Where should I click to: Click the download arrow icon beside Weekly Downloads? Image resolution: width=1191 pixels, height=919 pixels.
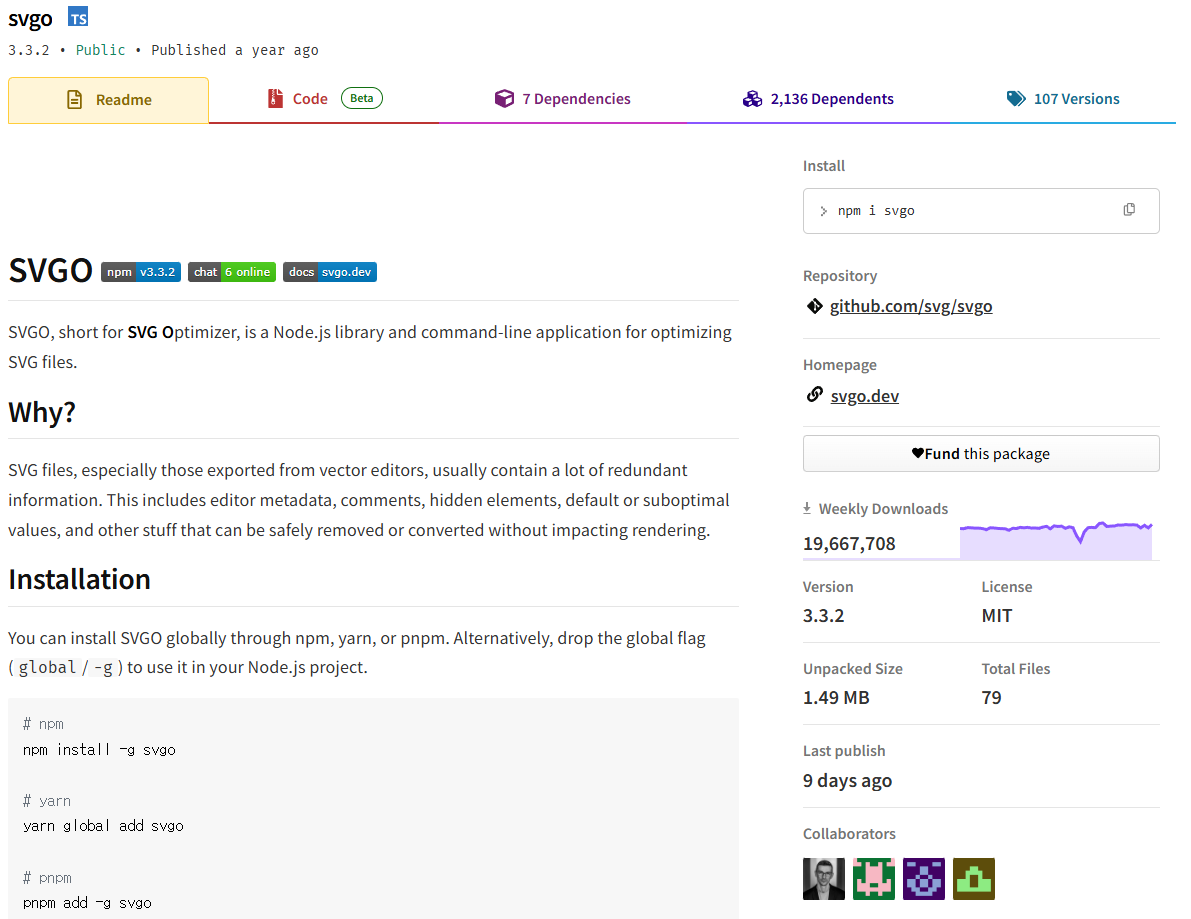807,508
